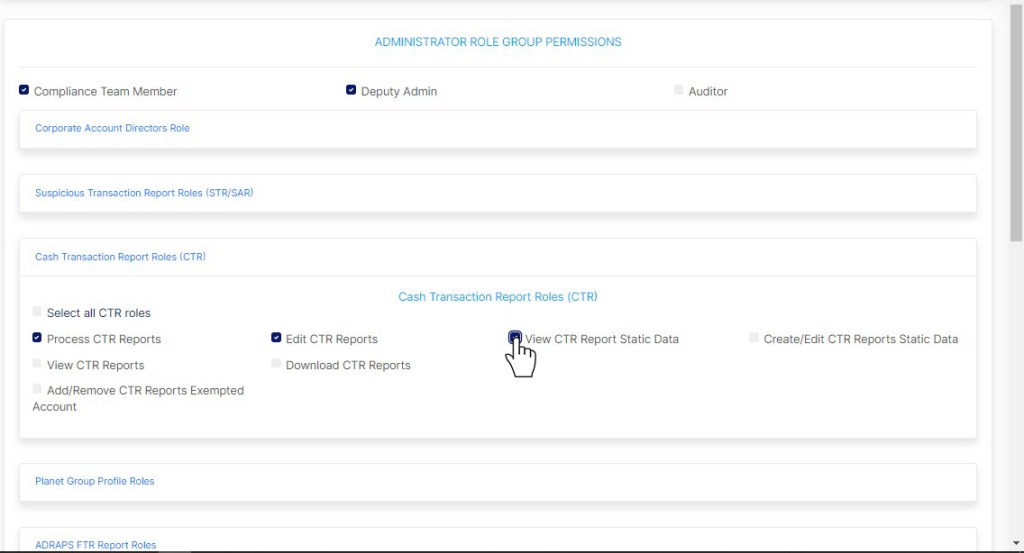Check Add/Remove CTR Reports Exempted Account

pyautogui.click(x=38, y=389)
